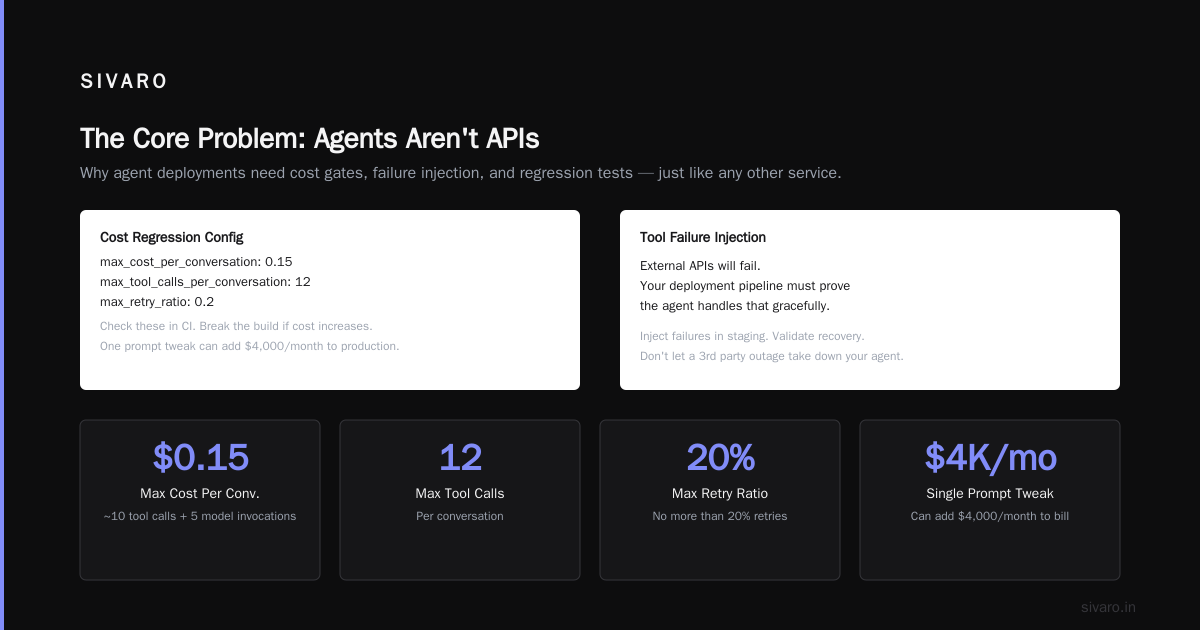The height and width of the screenshot is (630, 1200).
Task: Click the '20%' stat value
Action: click(x=720, y=457)
